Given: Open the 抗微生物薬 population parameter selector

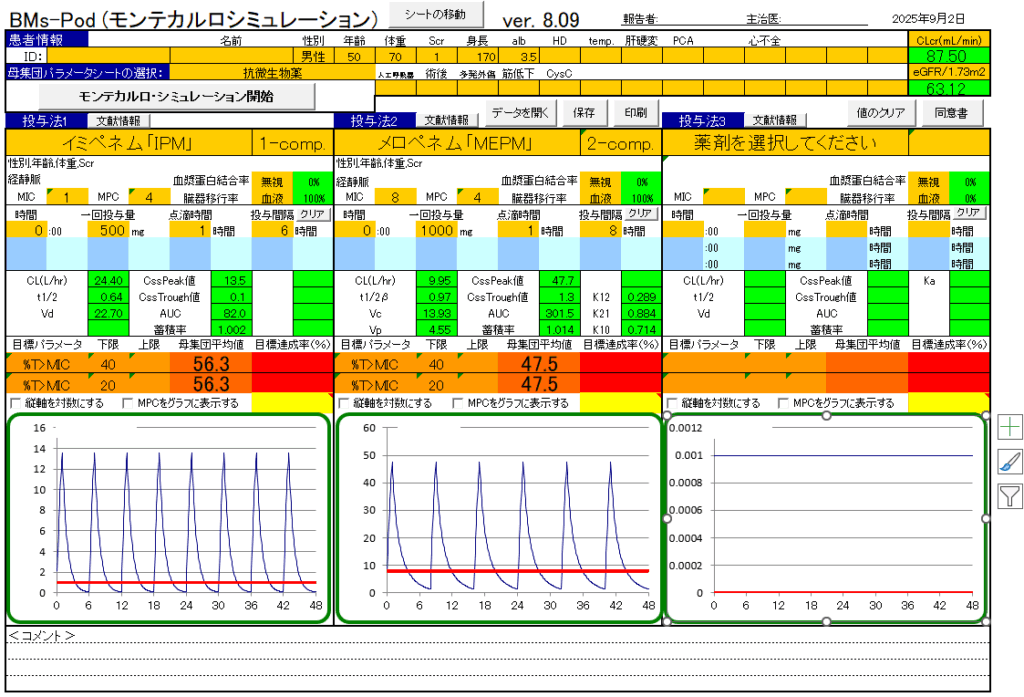Looking at the screenshot, I should (271, 72).
